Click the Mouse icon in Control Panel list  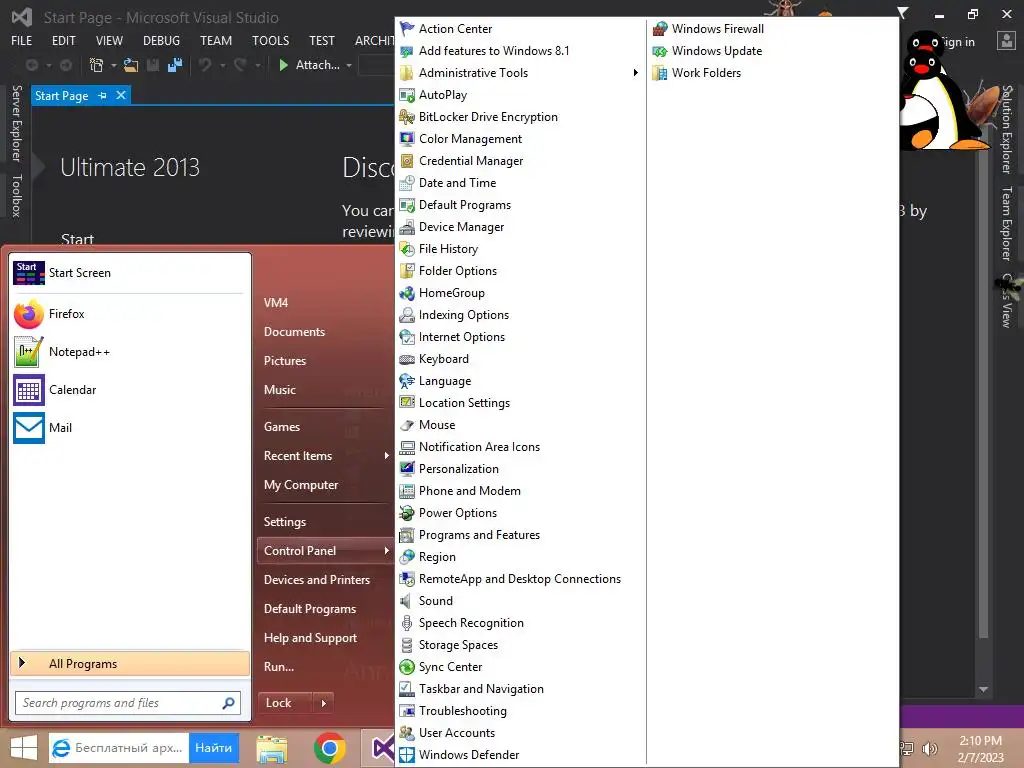pos(407,425)
